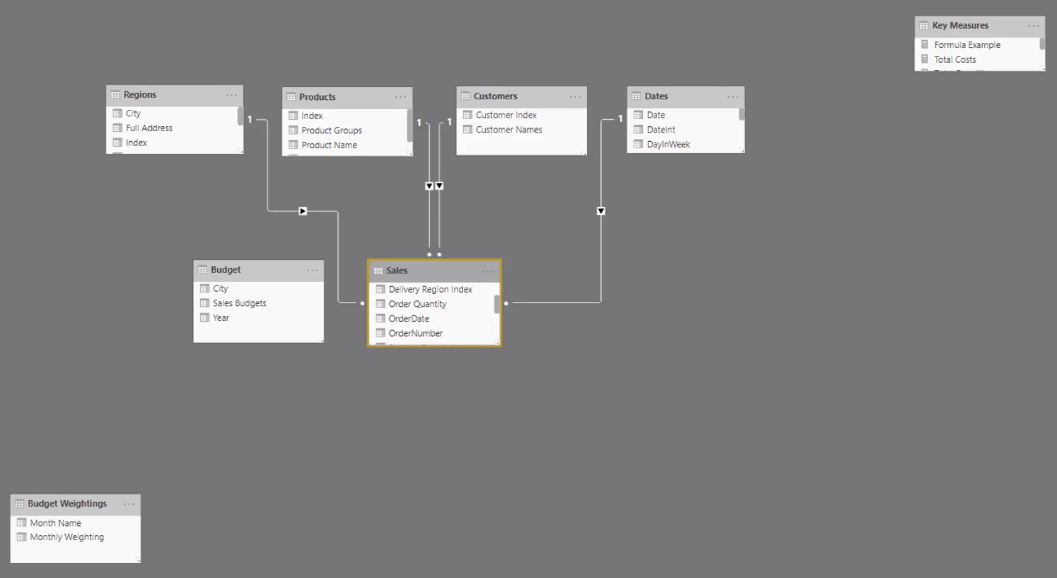Select the Budget table header

point(259,270)
